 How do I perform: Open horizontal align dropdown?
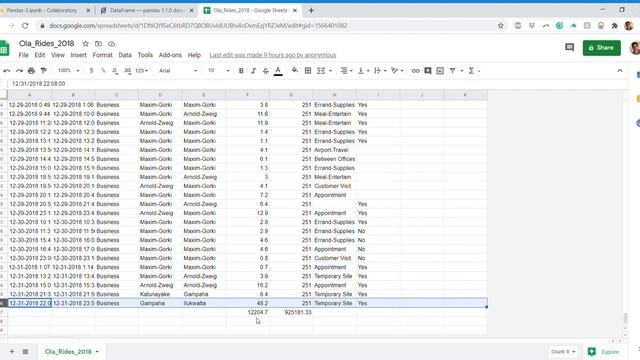coord(347,71)
